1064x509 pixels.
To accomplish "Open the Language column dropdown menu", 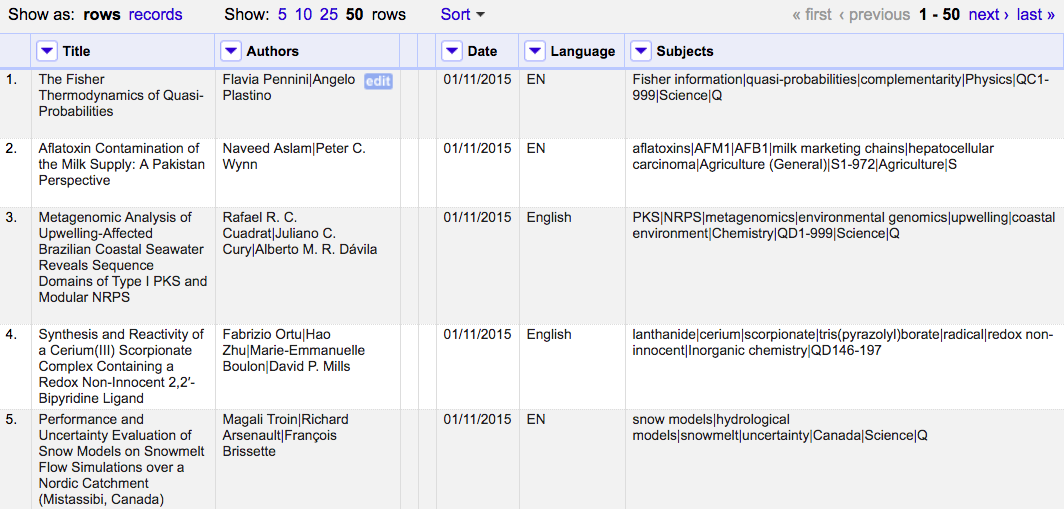I will [x=535, y=51].
